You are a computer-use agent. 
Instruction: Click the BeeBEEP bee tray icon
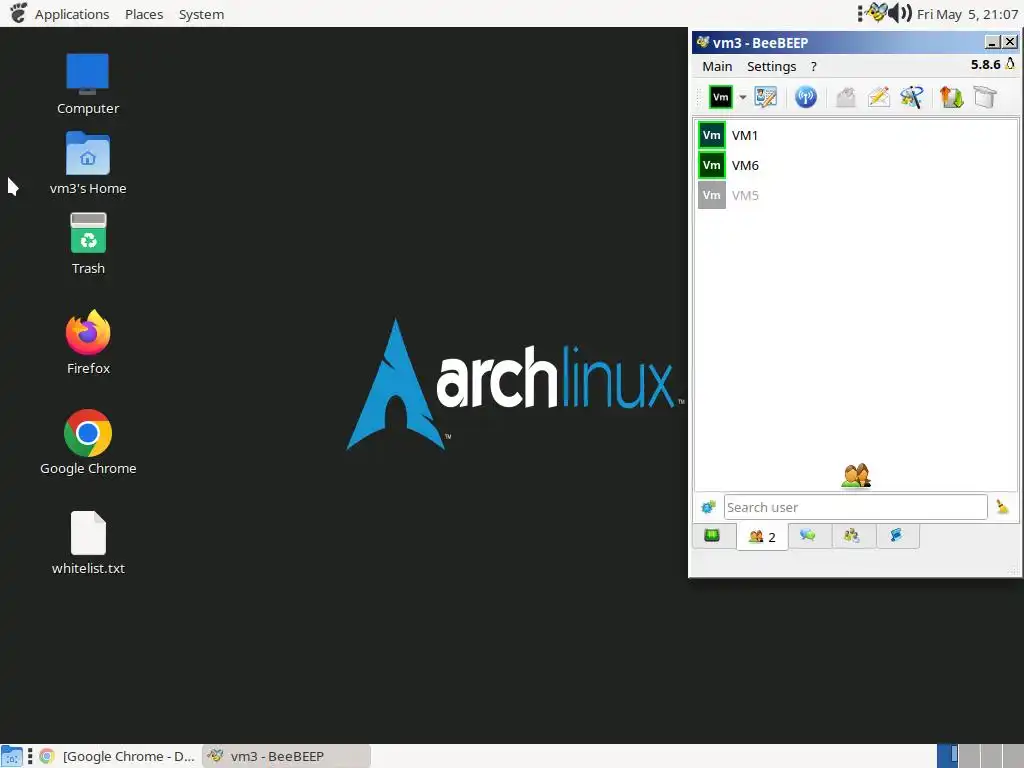point(877,12)
